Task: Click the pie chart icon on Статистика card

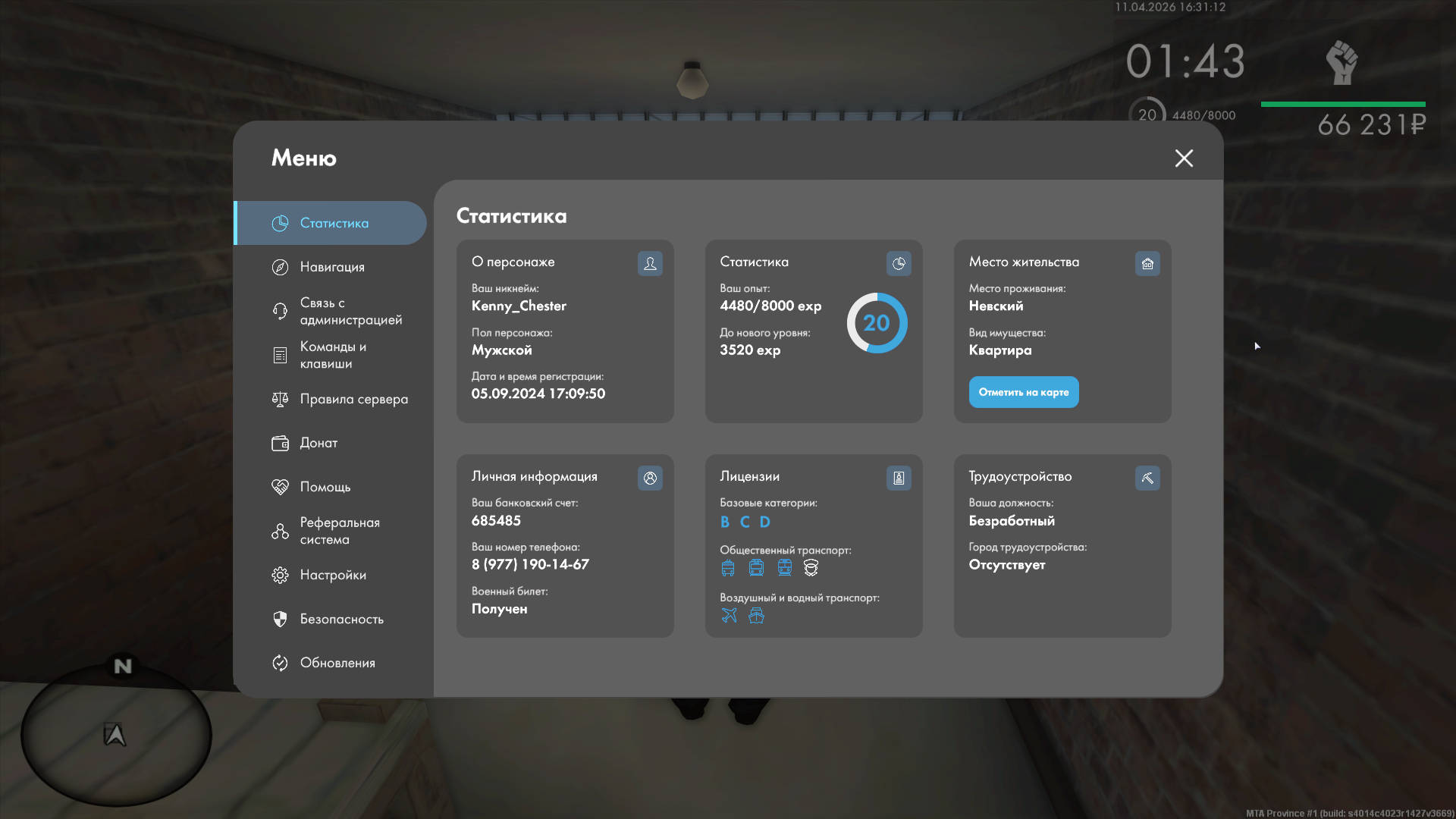Action: 899,263
